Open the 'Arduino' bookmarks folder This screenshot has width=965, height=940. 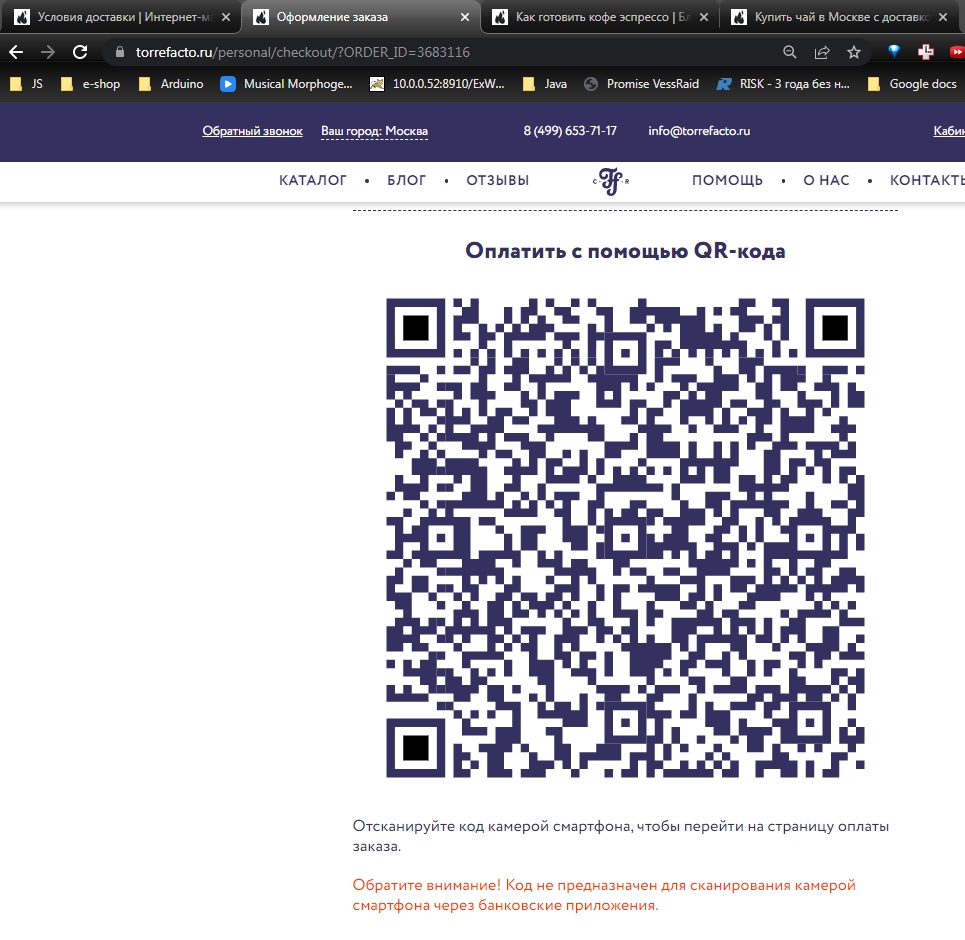171,84
